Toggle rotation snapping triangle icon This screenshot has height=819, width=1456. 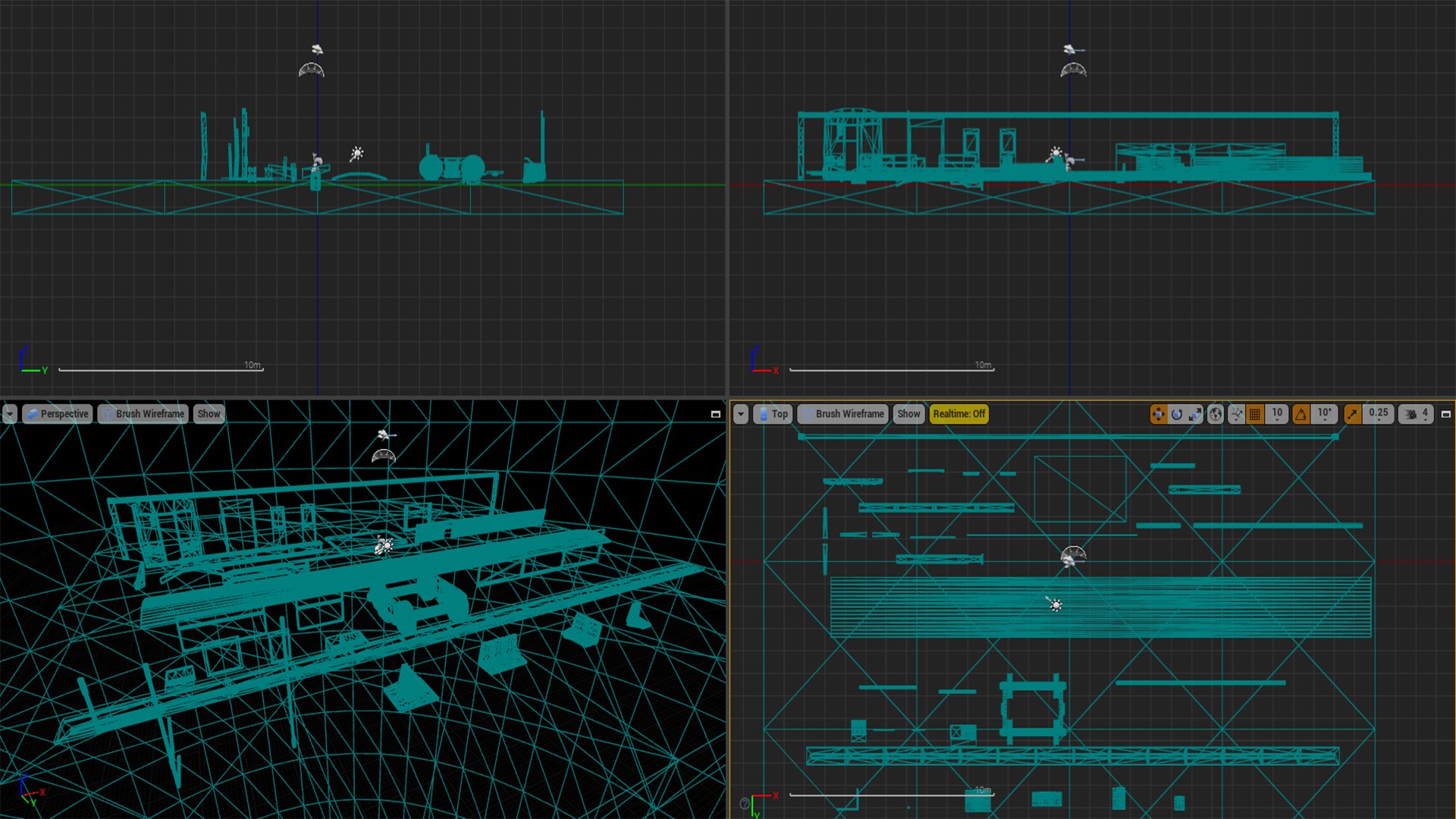[1301, 414]
